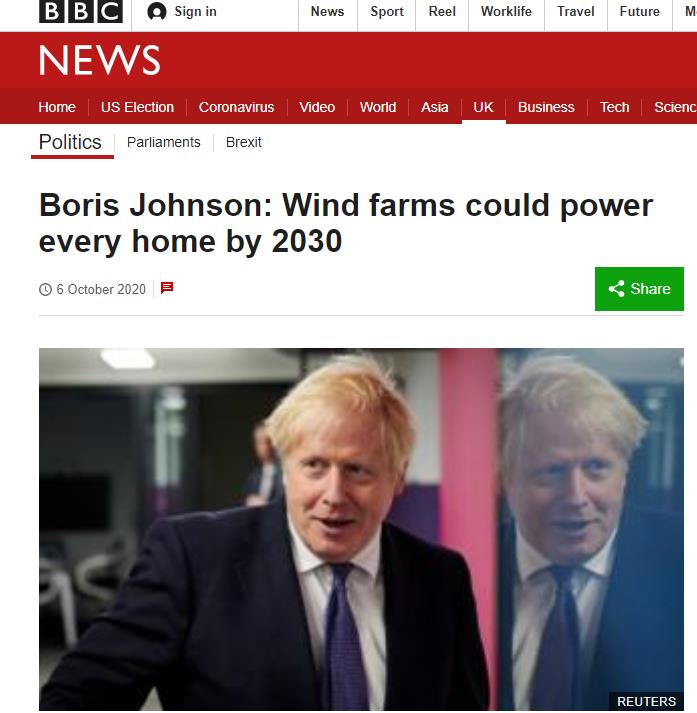
Task: Click the Parliaments sub-navigation link
Action: 164,142
